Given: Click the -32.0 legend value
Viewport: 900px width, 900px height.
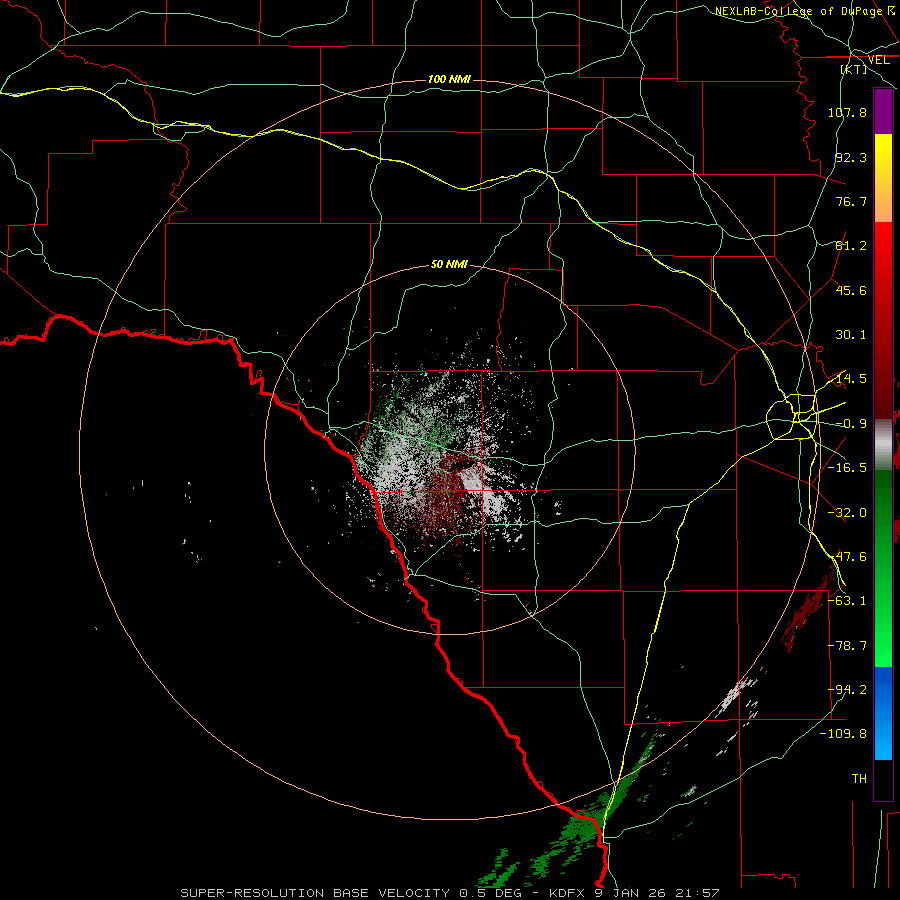Looking at the screenshot, I should tap(847, 513).
